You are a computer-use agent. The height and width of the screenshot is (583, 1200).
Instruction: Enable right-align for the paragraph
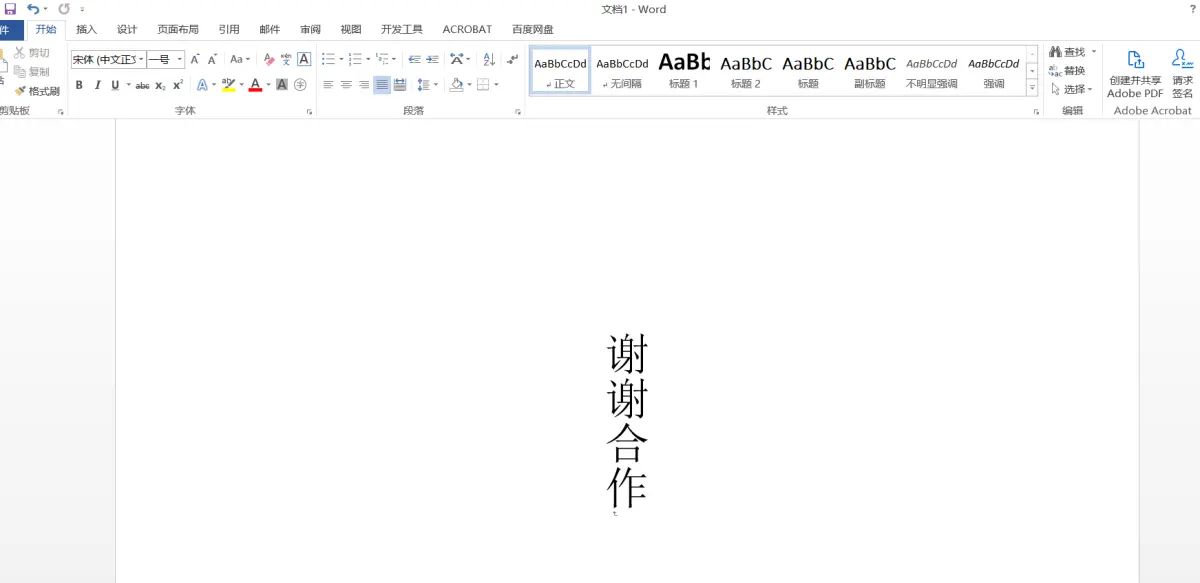(x=364, y=85)
